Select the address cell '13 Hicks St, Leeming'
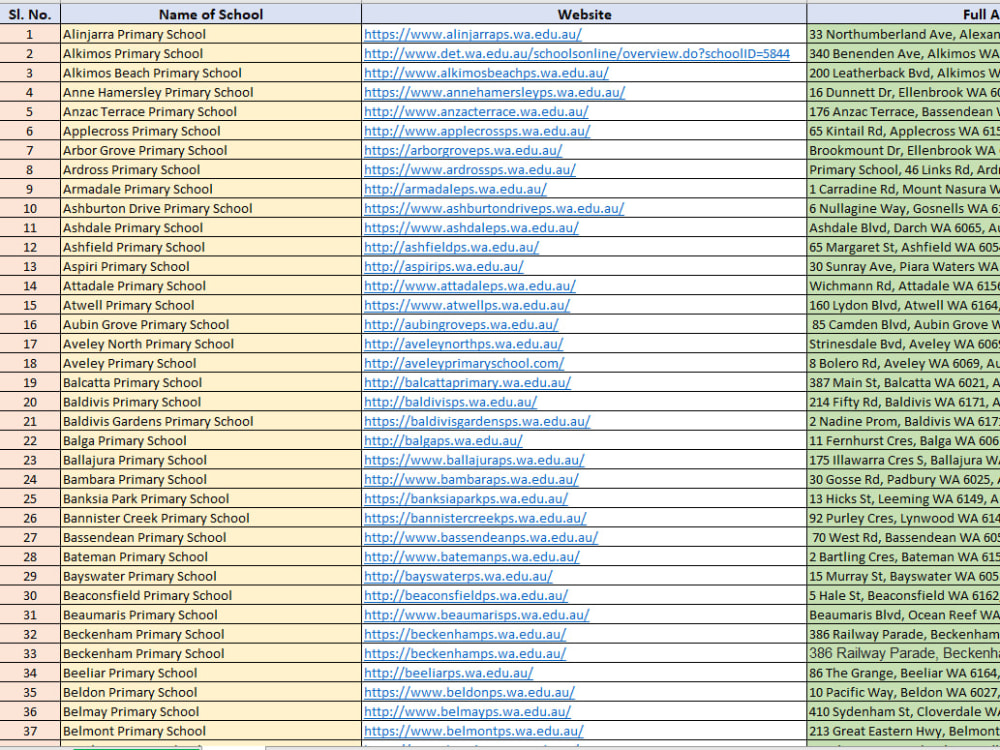The width and height of the screenshot is (1000, 750). click(904, 499)
